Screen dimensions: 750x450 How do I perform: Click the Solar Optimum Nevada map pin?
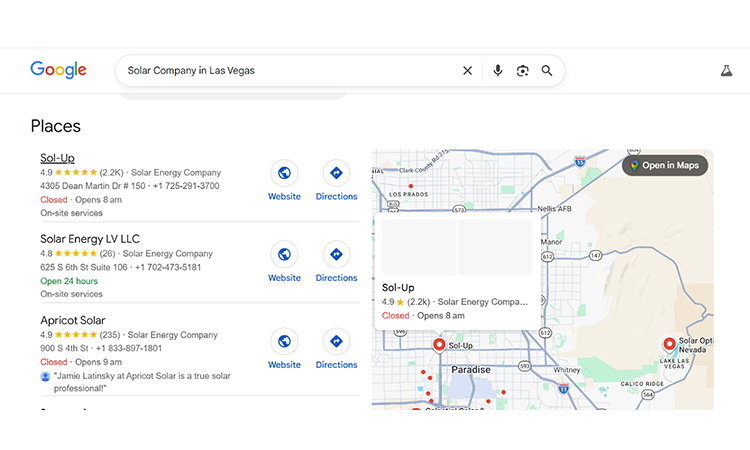670,344
